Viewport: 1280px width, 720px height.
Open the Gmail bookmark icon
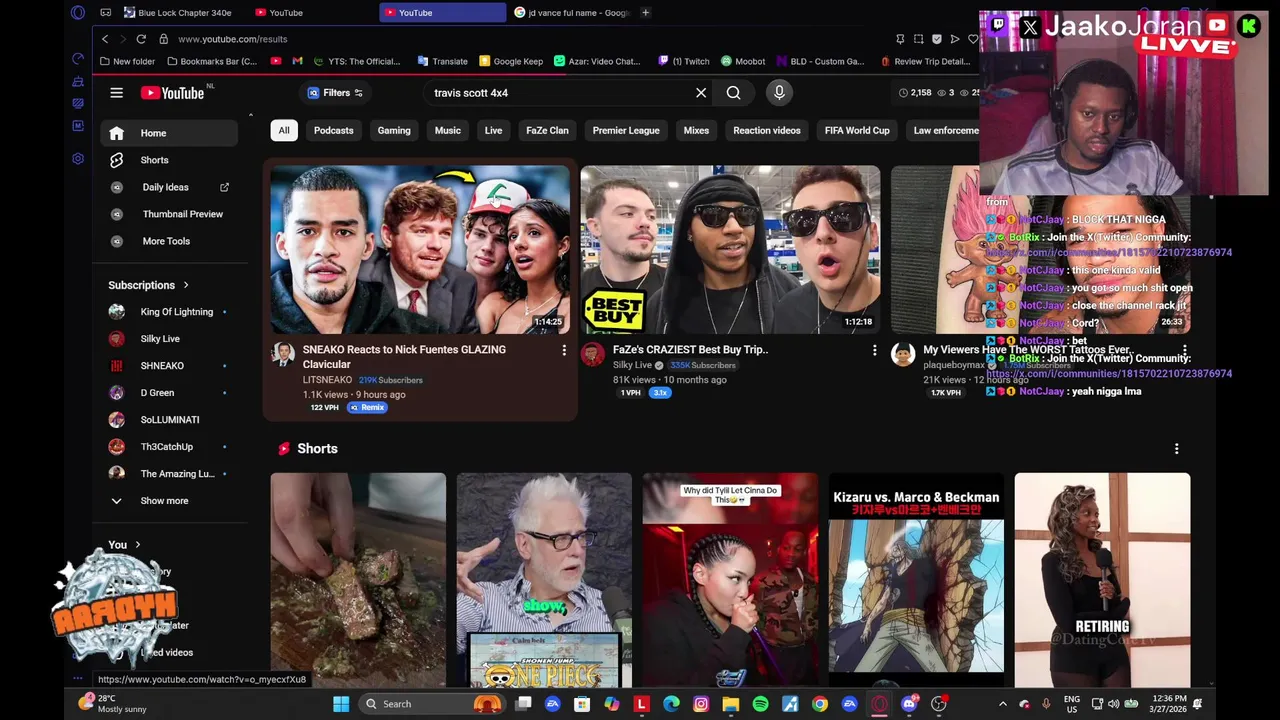(x=297, y=61)
